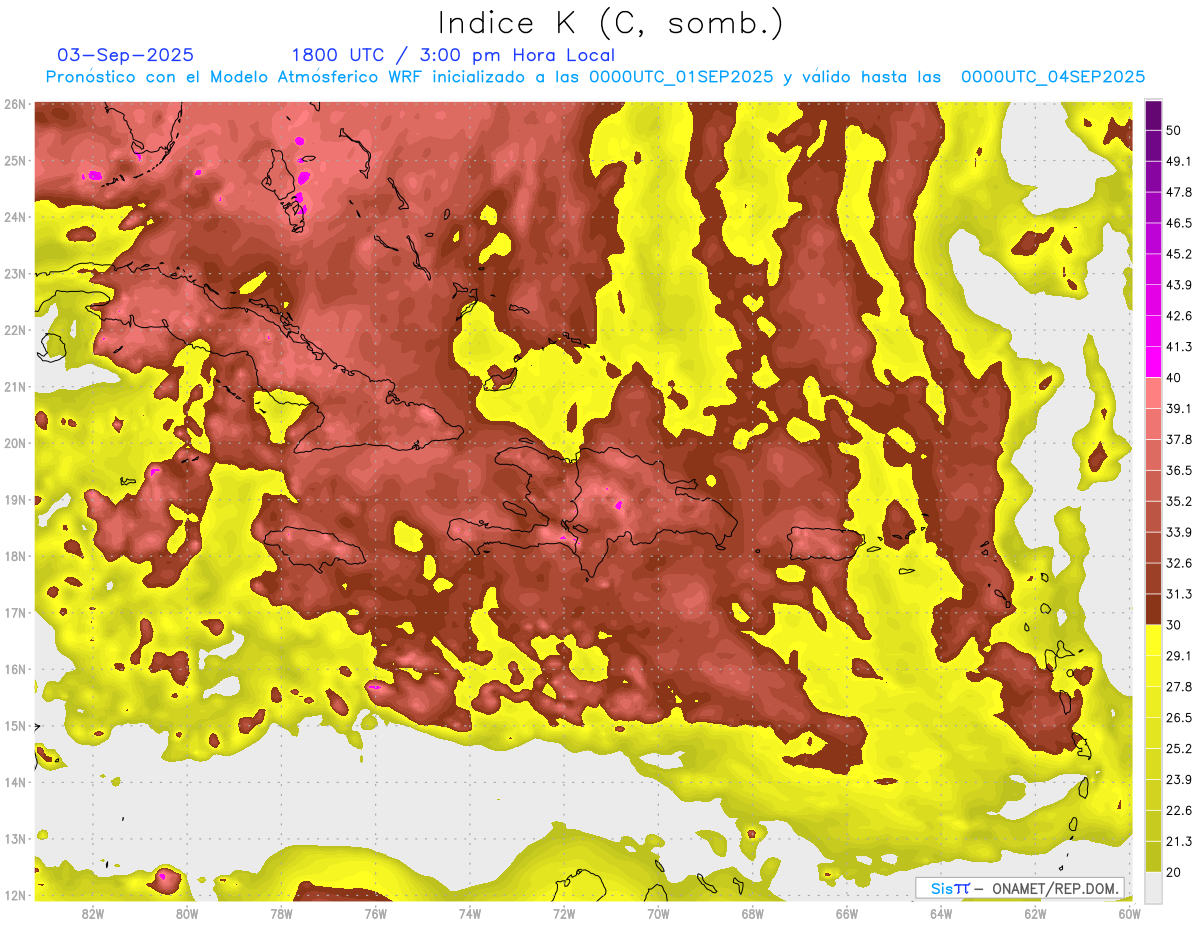Click the '76W' longitude label
The height and width of the screenshot is (927, 1200).
coord(376,913)
